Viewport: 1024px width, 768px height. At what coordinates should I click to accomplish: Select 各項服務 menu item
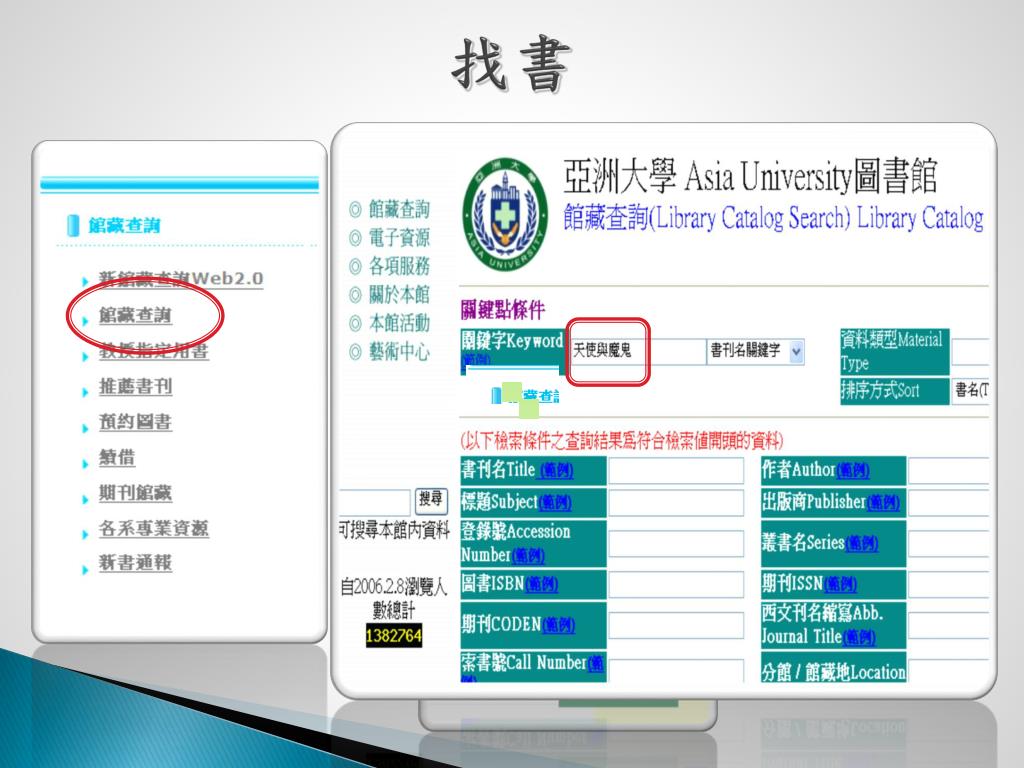point(399,266)
